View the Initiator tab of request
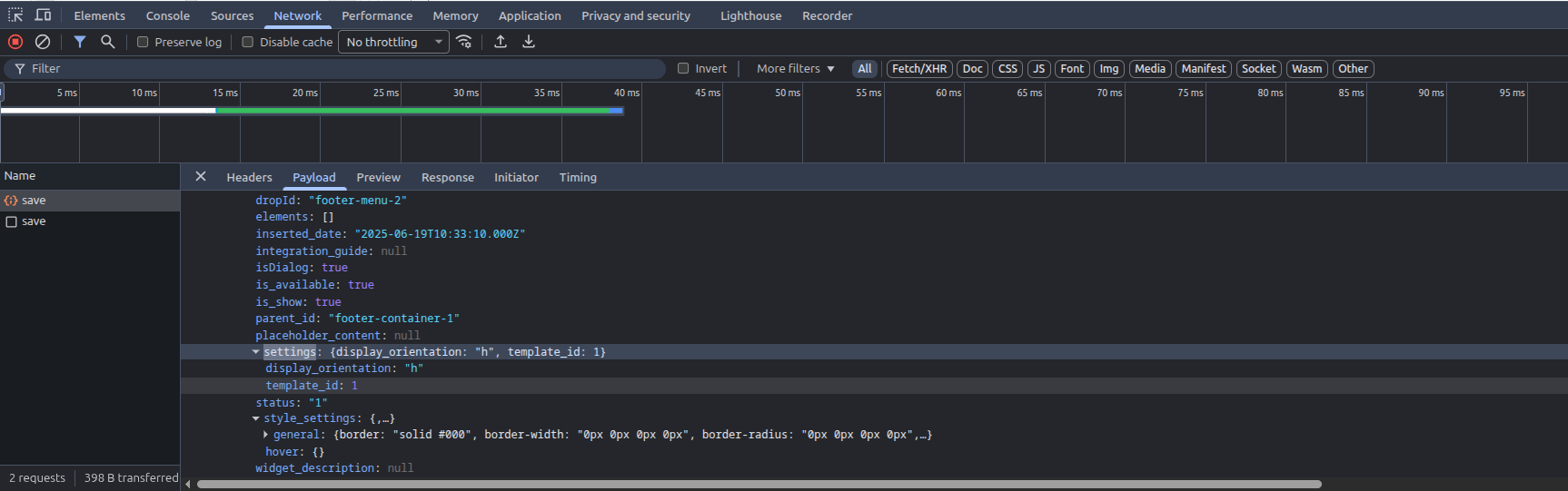This screenshot has height=491, width=1568. (516, 177)
